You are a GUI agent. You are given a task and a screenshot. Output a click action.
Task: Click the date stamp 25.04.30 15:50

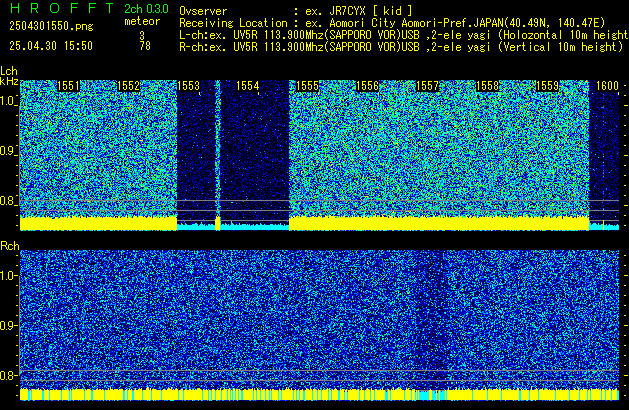51,46
